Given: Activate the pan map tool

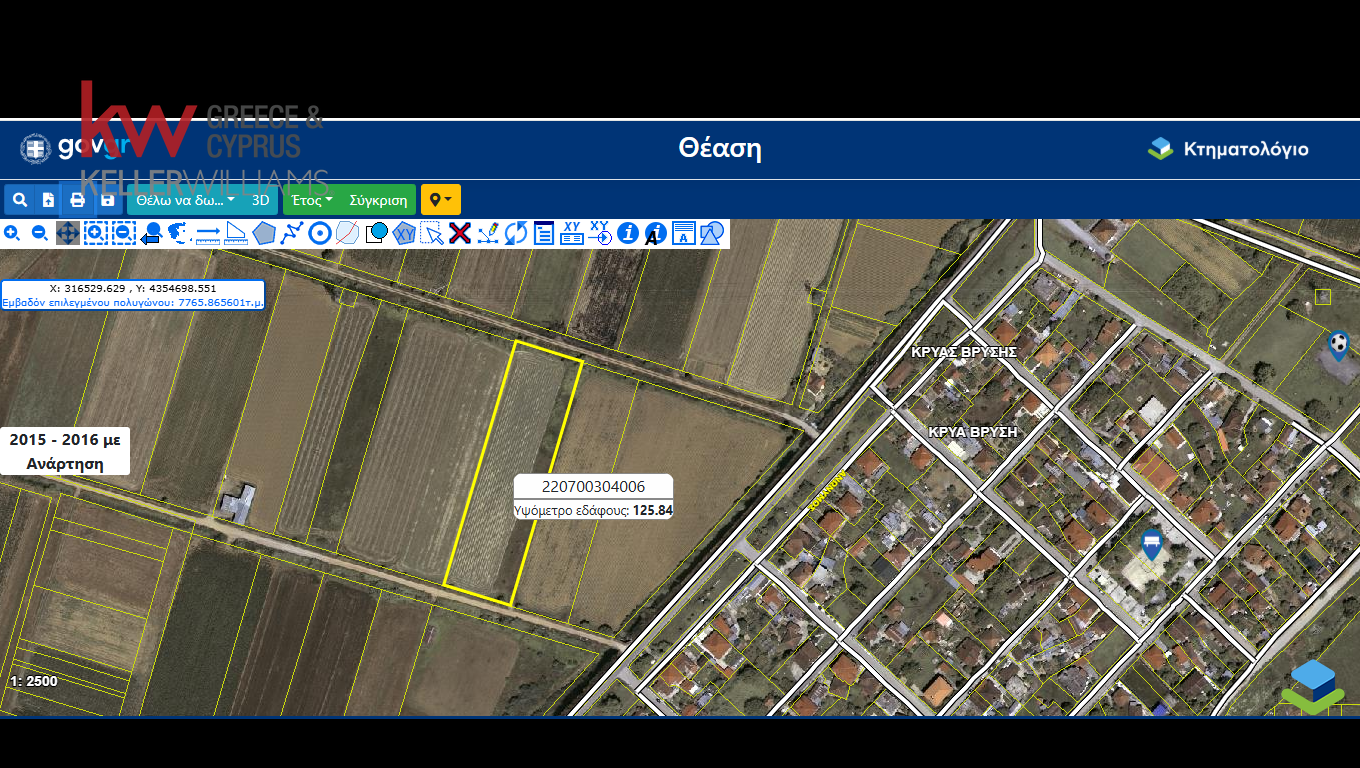Looking at the screenshot, I should coord(68,233).
